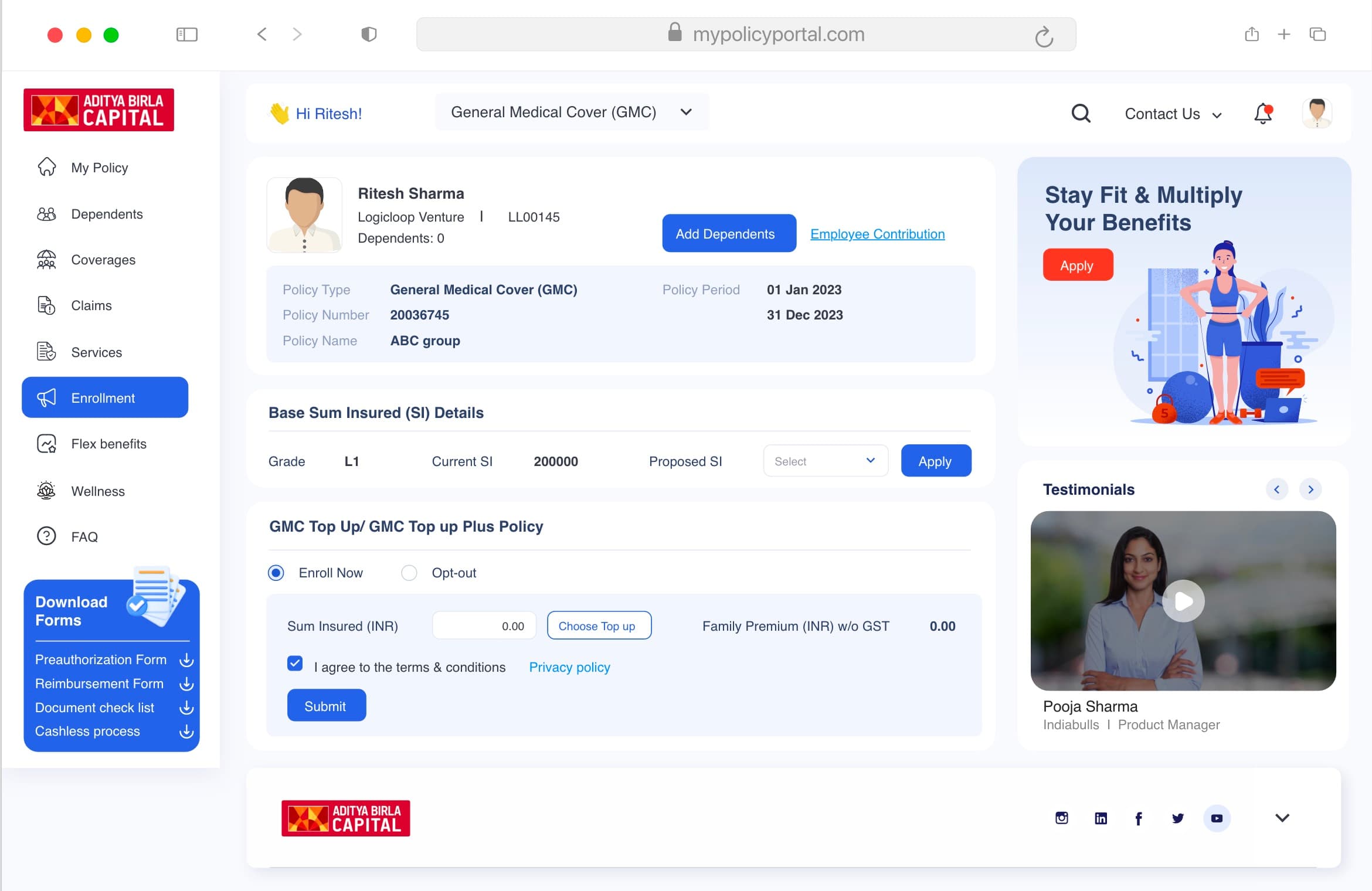Open Instagram from footer
Screen dimensions: 1372x891
pyautogui.click(x=1061, y=818)
